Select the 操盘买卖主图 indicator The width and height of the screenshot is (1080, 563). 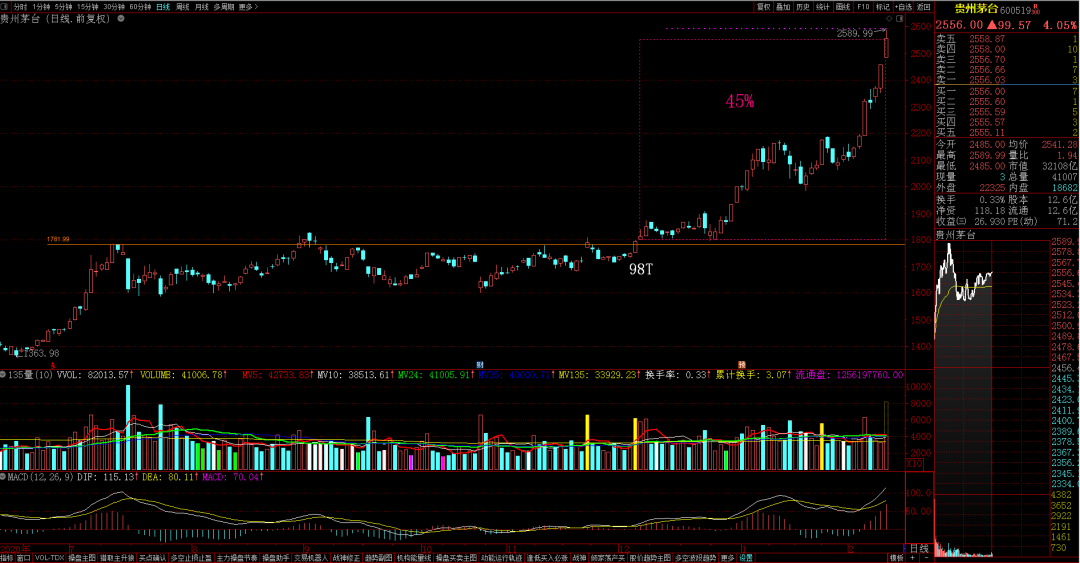tap(456, 557)
